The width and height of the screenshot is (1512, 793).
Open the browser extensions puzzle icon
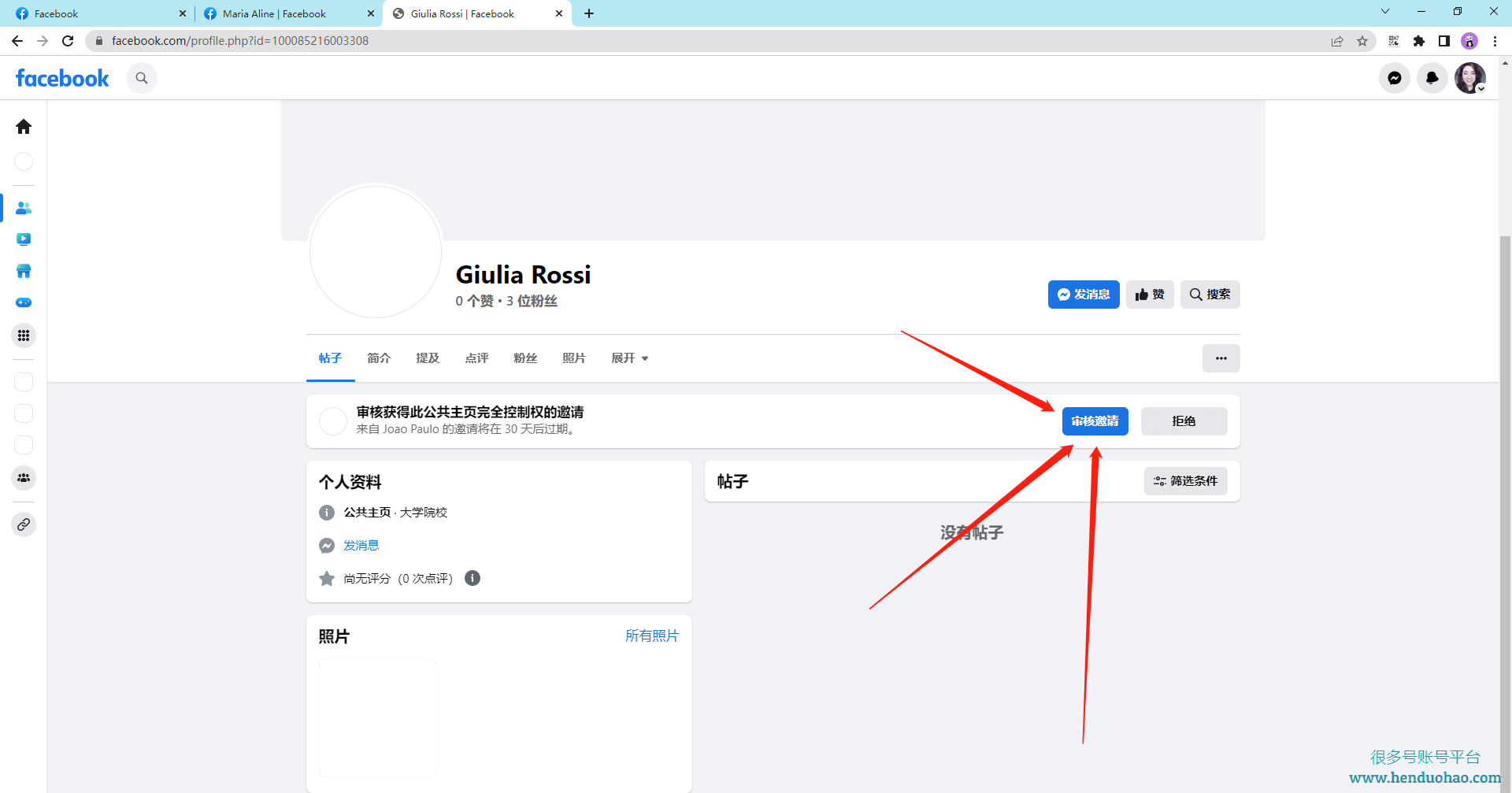tap(1419, 41)
